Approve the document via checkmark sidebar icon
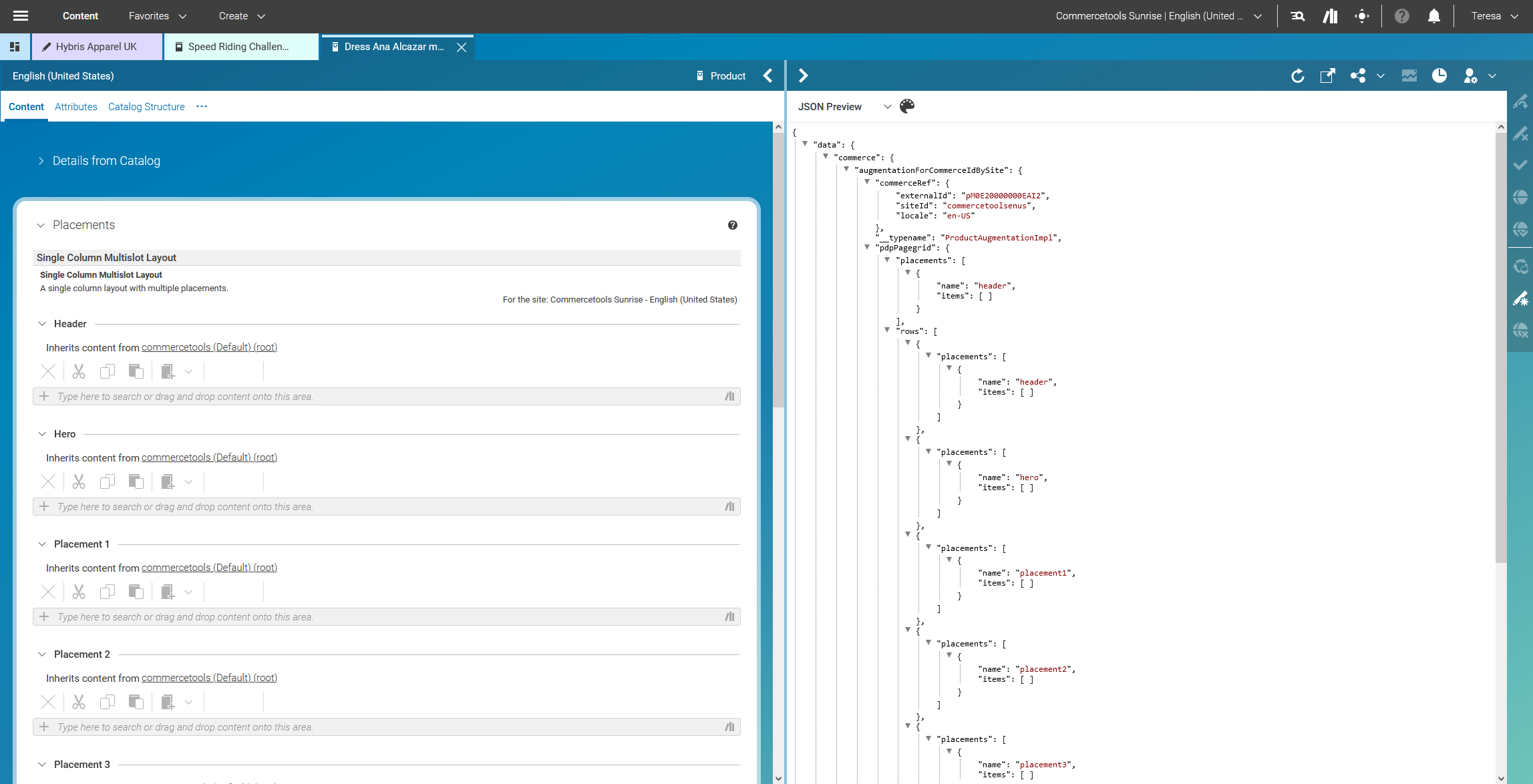1533x784 pixels. point(1521,165)
